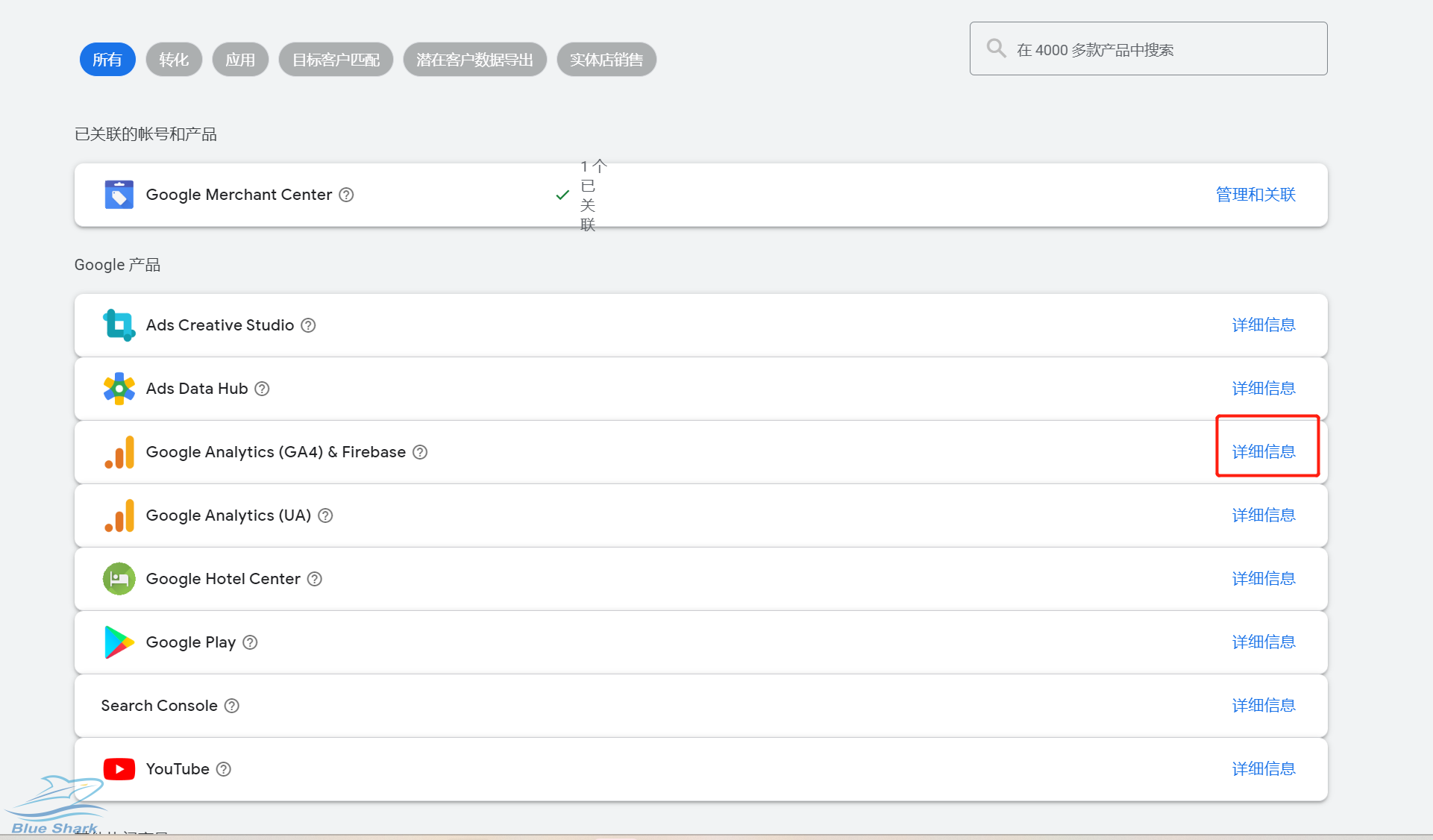Open help icon beside YouTube
The width and height of the screenshot is (1433, 840).
(223, 769)
